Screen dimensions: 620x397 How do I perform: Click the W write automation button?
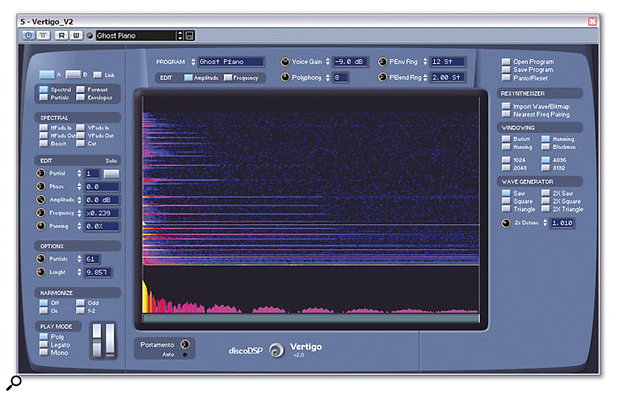(x=76, y=36)
